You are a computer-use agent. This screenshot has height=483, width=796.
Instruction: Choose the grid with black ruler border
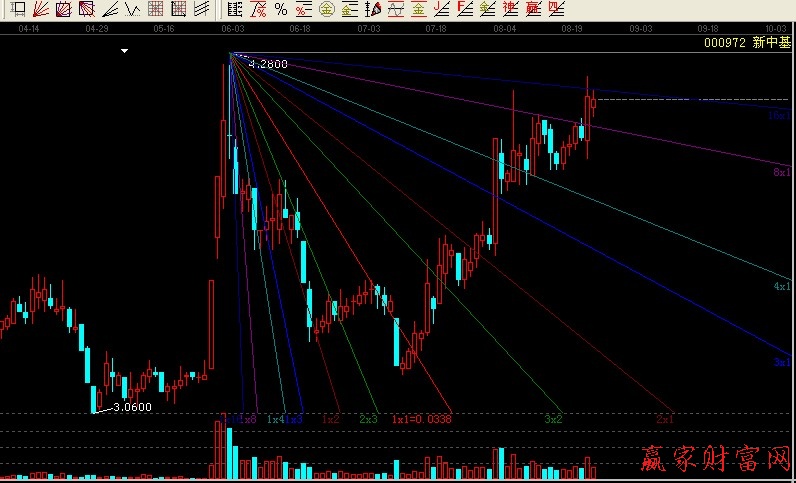tap(178, 10)
